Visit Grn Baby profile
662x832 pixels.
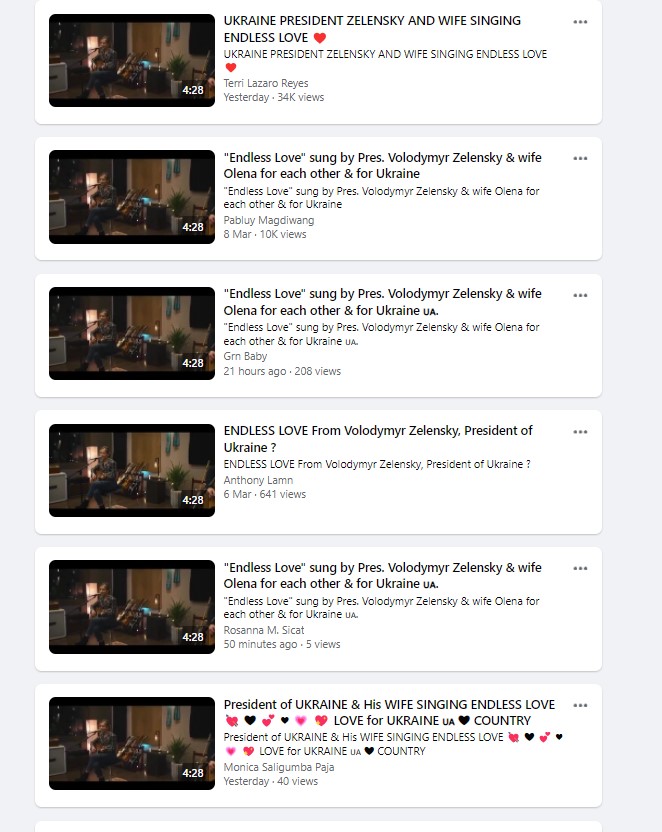coord(245,356)
